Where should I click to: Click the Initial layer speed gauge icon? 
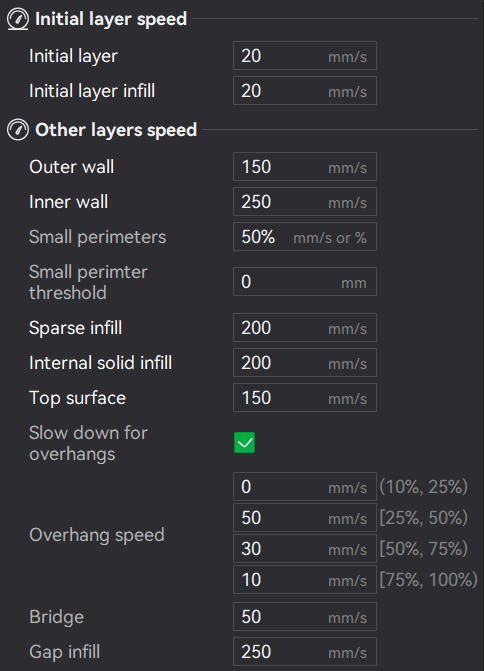[18, 19]
